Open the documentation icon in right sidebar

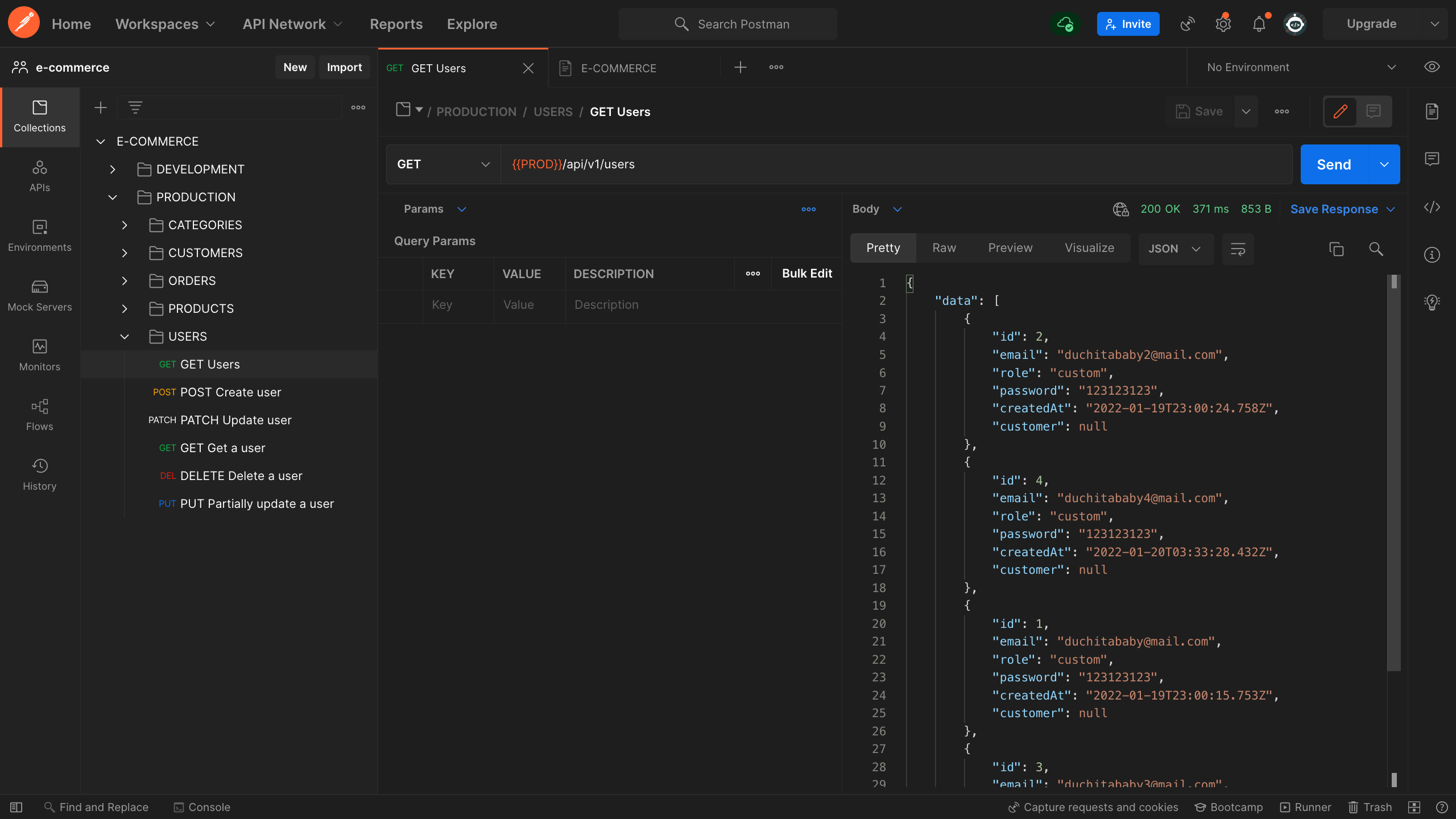click(1432, 111)
